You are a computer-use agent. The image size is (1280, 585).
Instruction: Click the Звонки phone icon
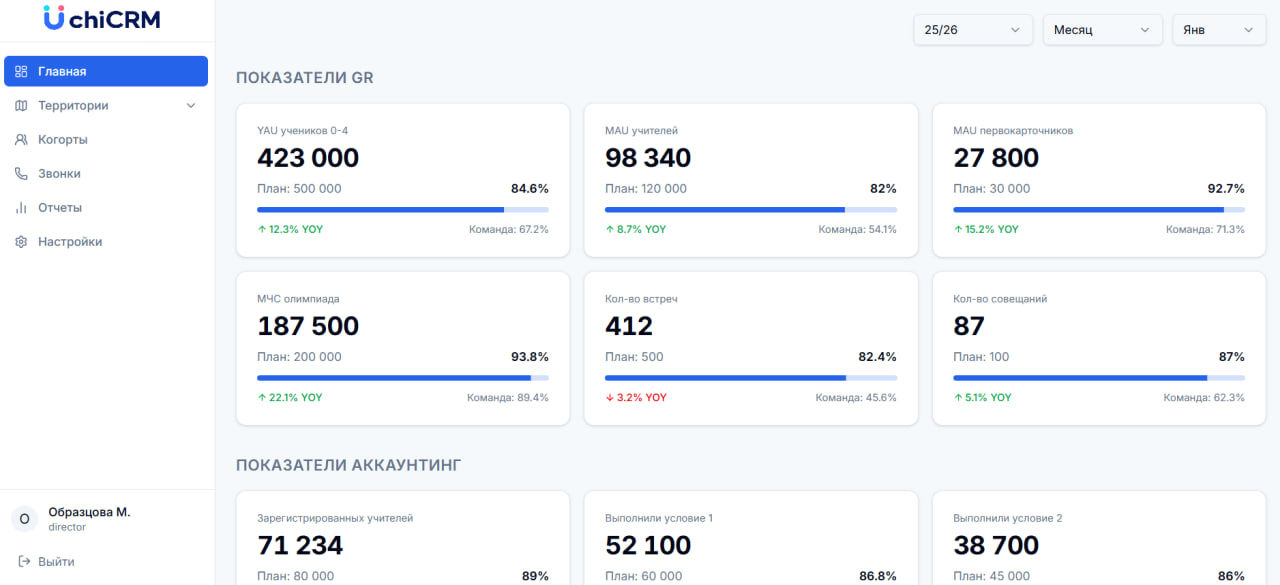(x=21, y=173)
